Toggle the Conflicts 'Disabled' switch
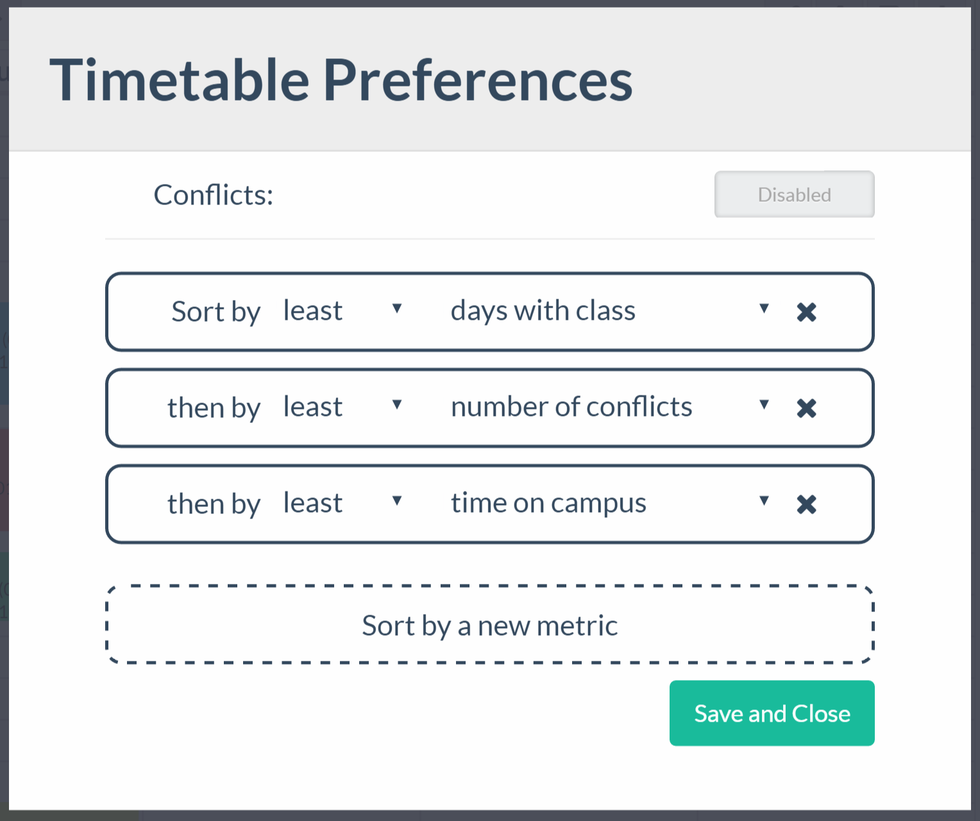 794,195
